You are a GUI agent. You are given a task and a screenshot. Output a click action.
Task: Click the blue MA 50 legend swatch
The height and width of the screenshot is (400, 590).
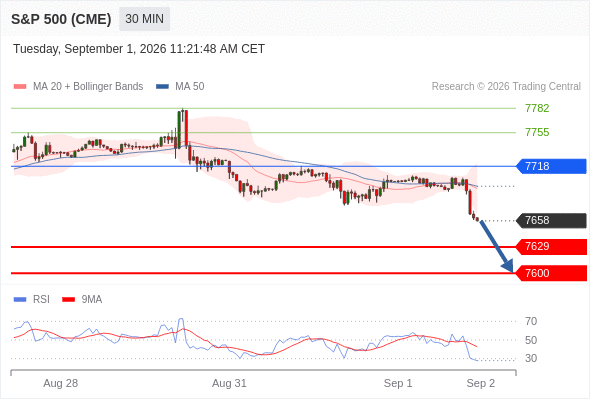pyautogui.click(x=163, y=87)
